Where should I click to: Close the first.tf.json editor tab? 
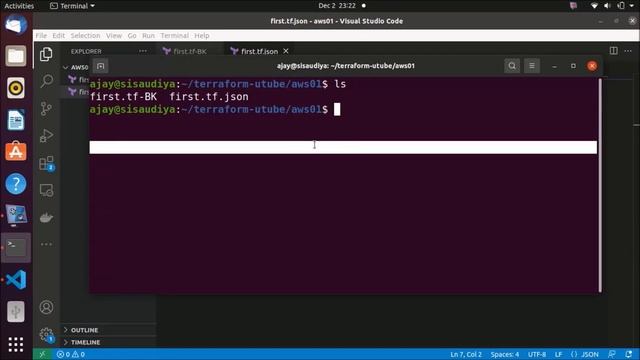tap(286, 51)
